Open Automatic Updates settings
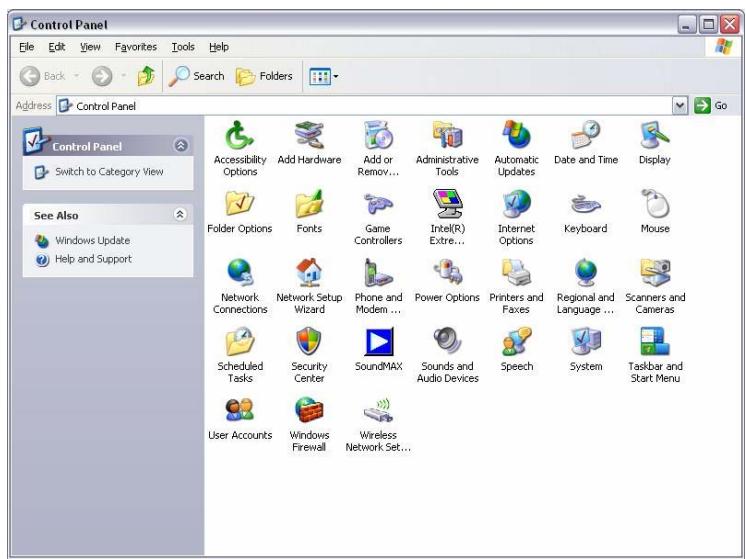 click(516, 148)
